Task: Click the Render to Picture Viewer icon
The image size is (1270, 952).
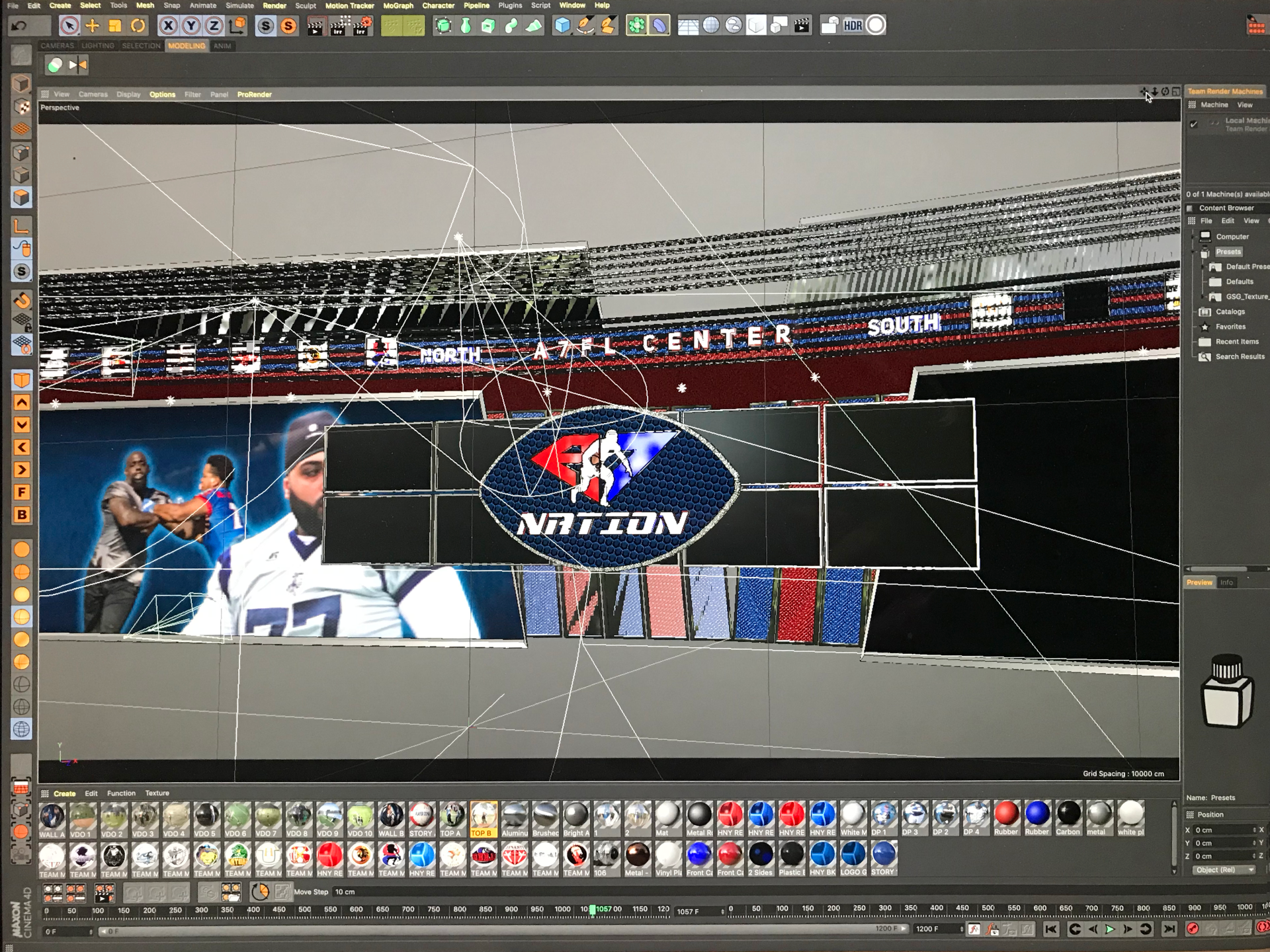Action: pyautogui.click(x=338, y=26)
